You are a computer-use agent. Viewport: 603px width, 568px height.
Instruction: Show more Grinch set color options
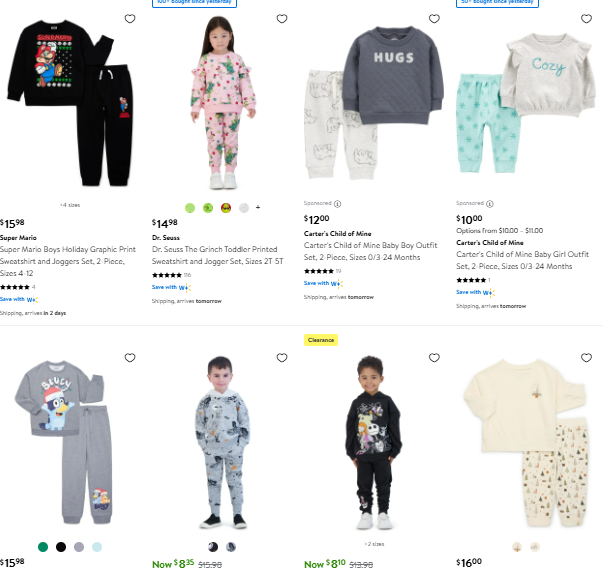pos(258,207)
